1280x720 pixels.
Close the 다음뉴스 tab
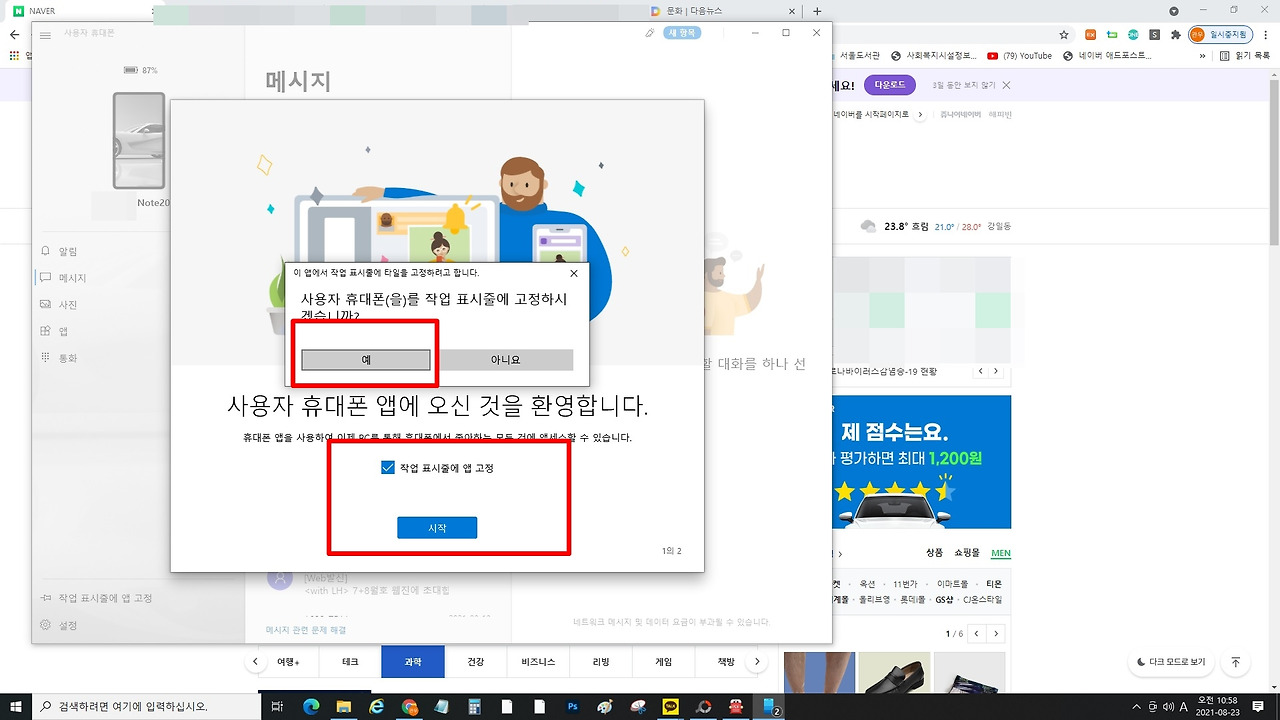click(791, 11)
